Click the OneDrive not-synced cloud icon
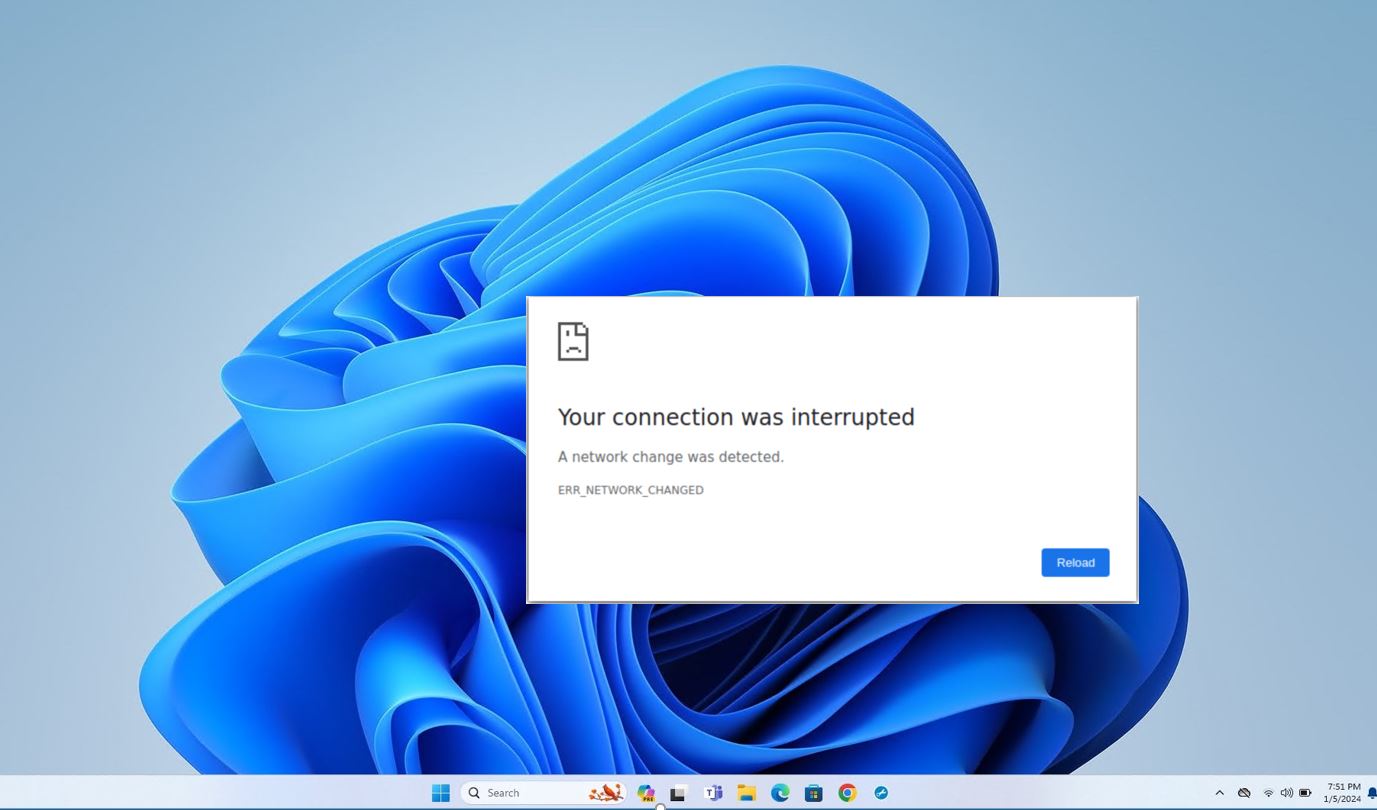Screen dimensions: 1377x810 click(x=1244, y=793)
